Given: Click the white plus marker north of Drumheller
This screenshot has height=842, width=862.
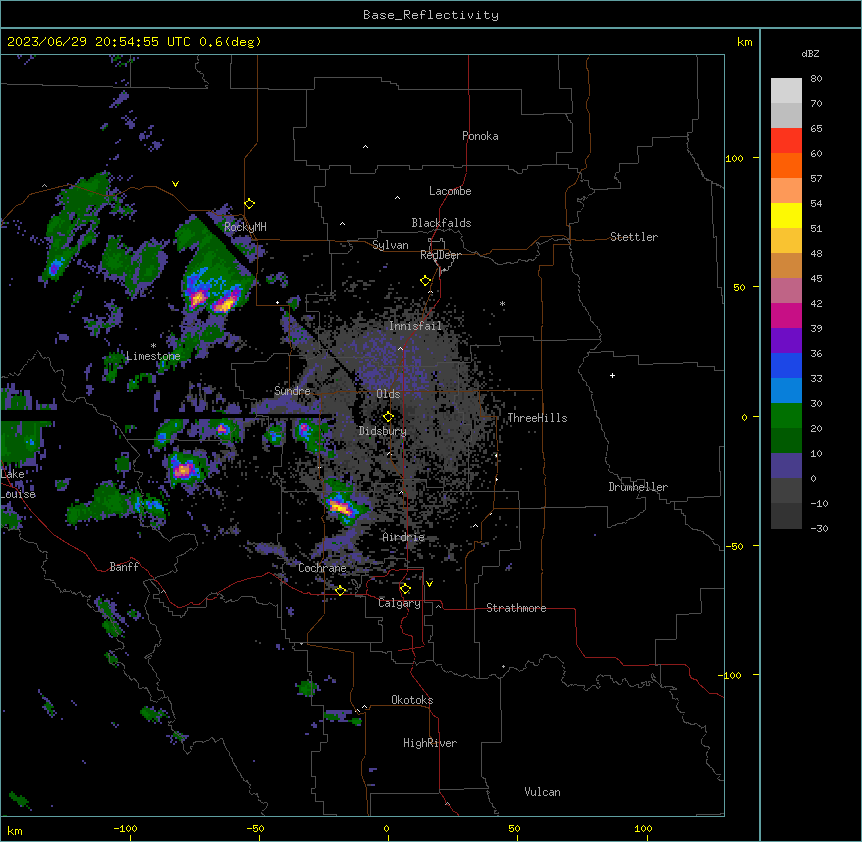Looking at the screenshot, I should pyautogui.click(x=612, y=375).
